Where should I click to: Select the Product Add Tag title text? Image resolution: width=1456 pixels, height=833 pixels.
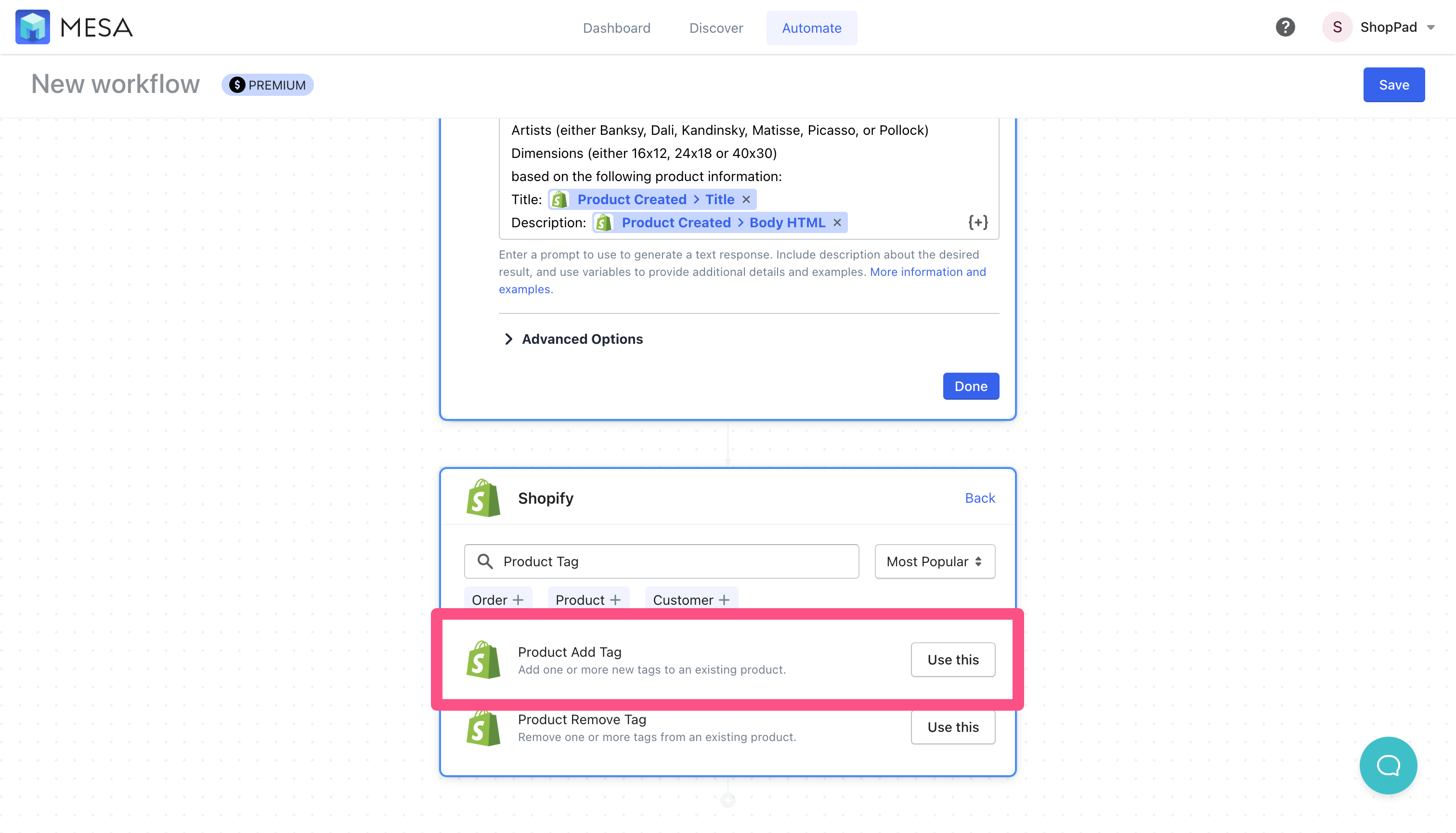[569, 651]
